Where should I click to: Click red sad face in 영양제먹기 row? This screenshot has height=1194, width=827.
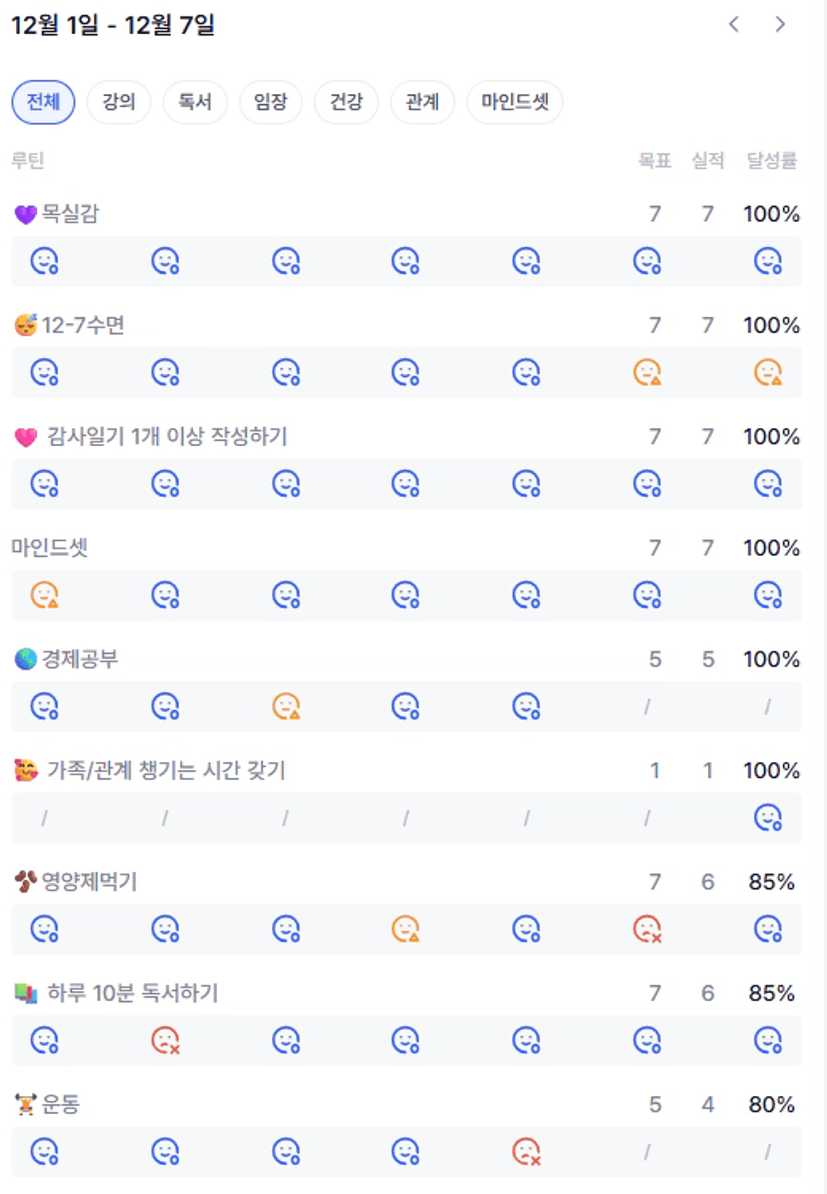tap(647, 930)
